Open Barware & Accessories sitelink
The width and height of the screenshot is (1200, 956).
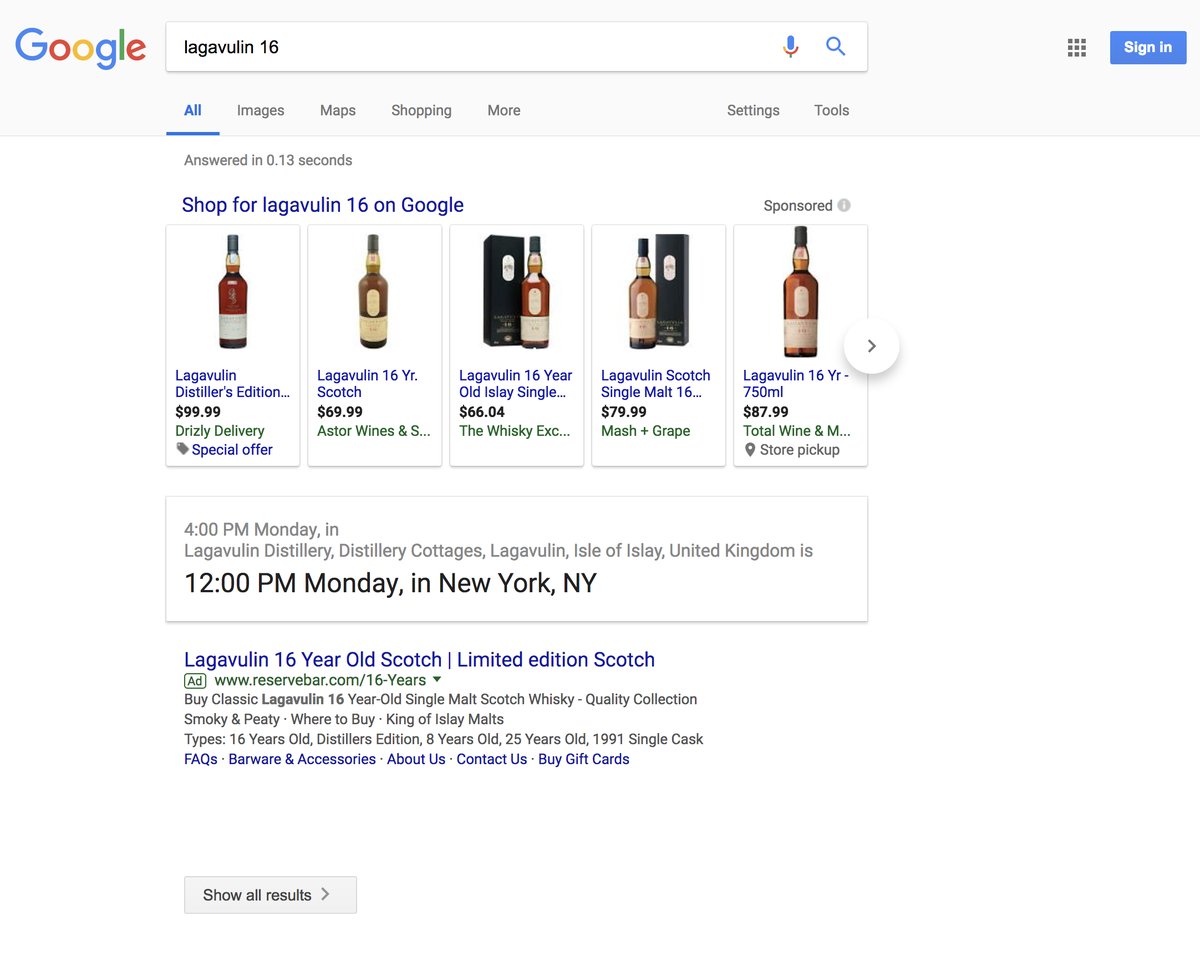click(x=302, y=759)
